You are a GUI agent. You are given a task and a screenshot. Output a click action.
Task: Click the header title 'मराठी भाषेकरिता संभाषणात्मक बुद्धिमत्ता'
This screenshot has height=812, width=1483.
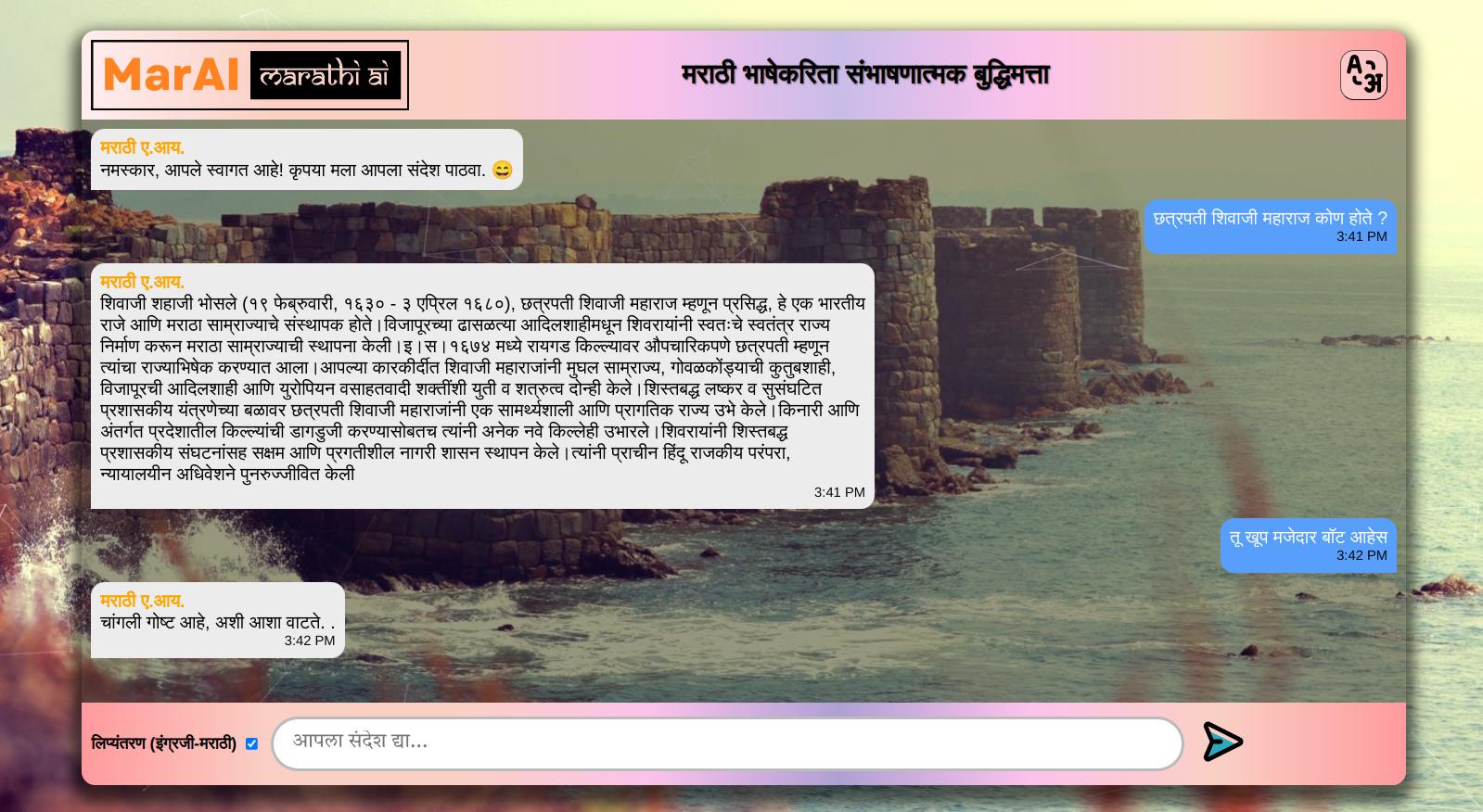[865, 74]
